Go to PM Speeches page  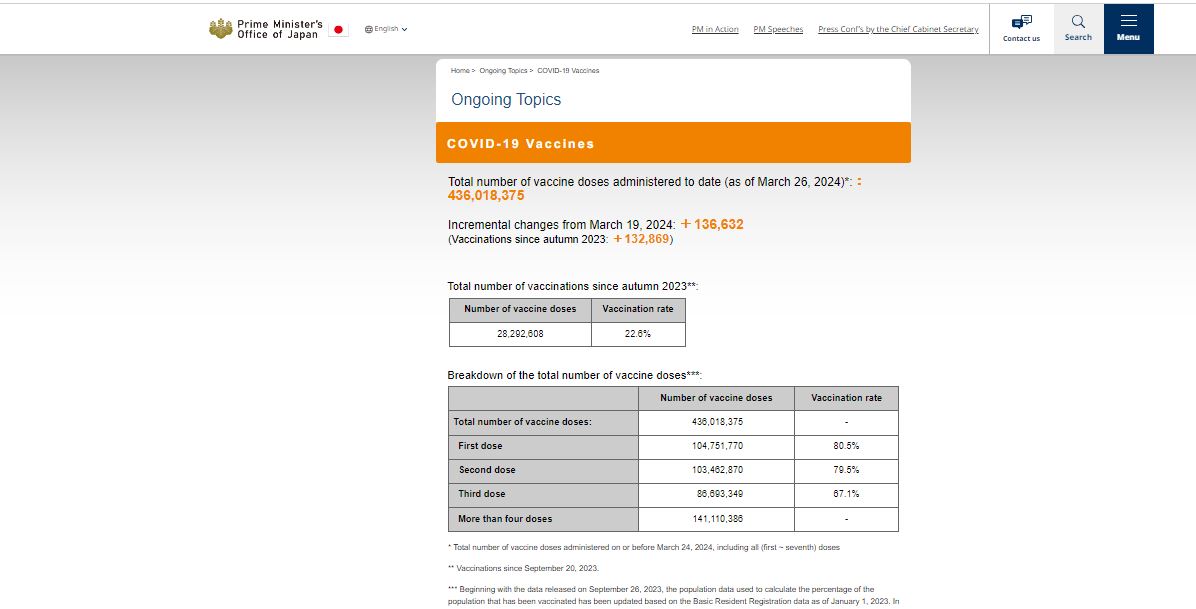pyautogui.click(x=778, y=29)
